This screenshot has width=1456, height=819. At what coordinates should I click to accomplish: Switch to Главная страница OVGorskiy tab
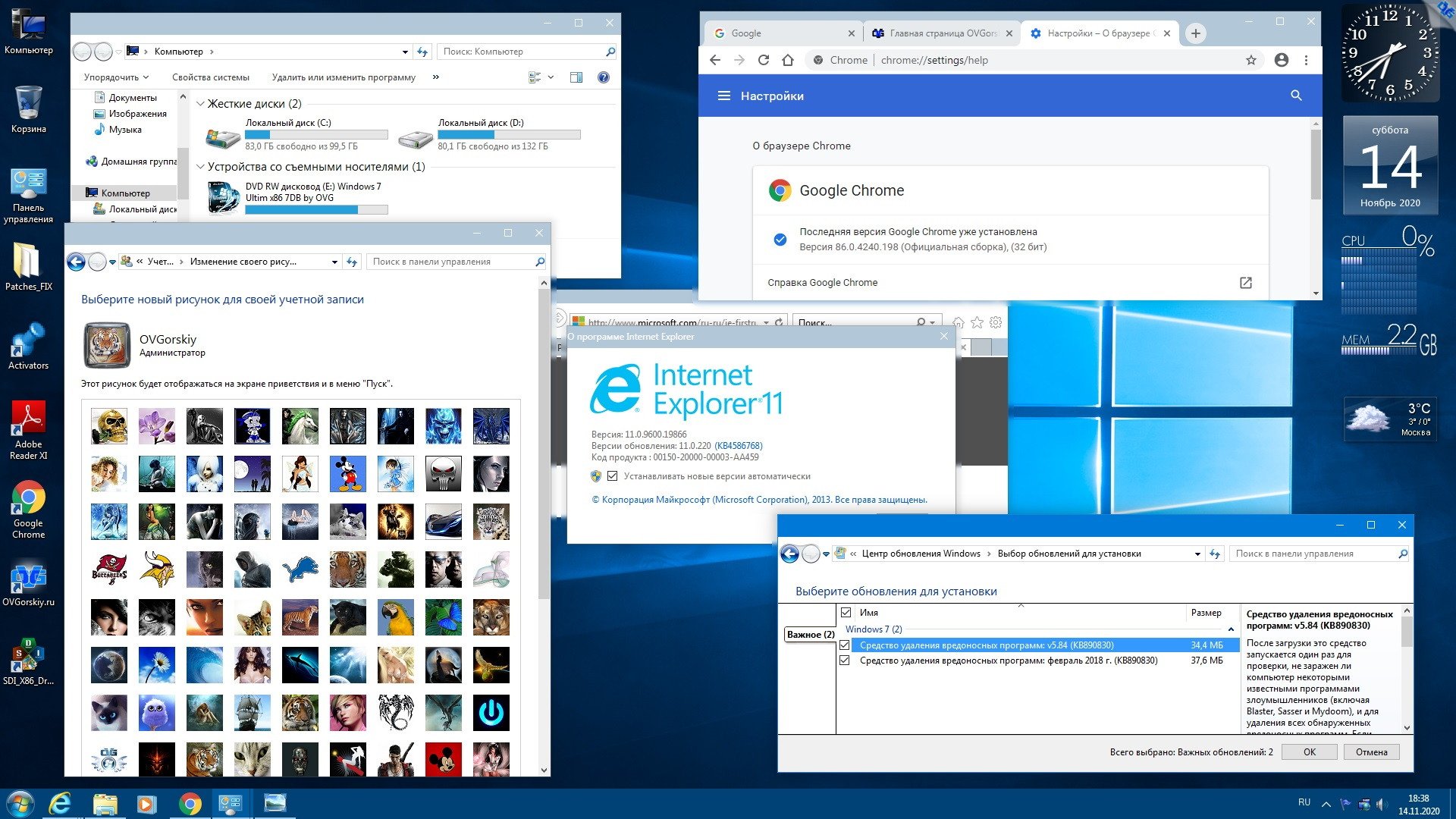941,33
